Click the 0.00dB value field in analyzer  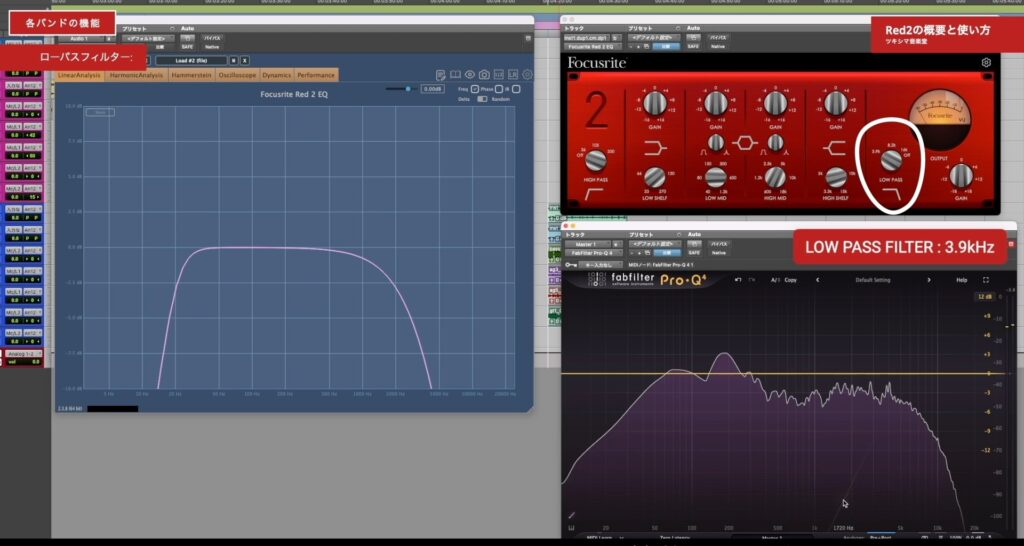[432, 89]
